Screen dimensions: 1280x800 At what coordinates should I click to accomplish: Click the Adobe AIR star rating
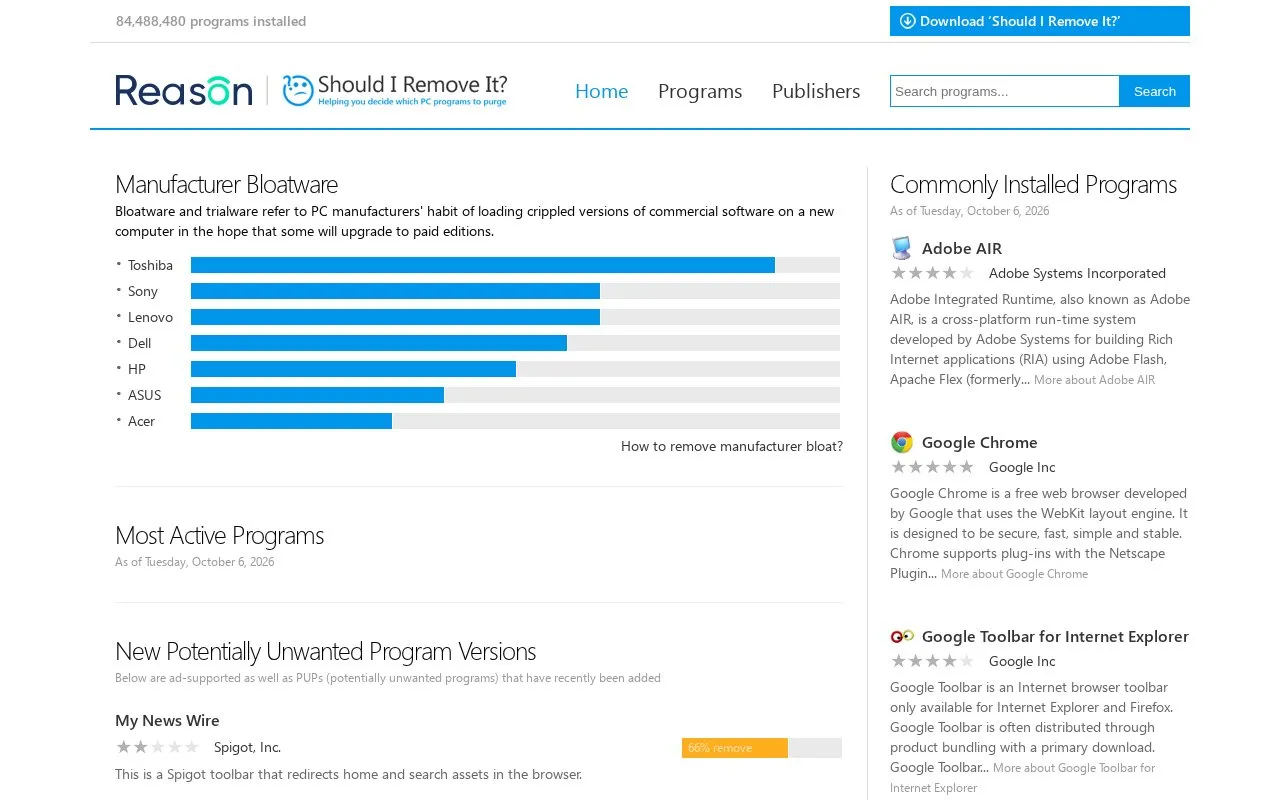pyautogui.click(x=932, y=273)
